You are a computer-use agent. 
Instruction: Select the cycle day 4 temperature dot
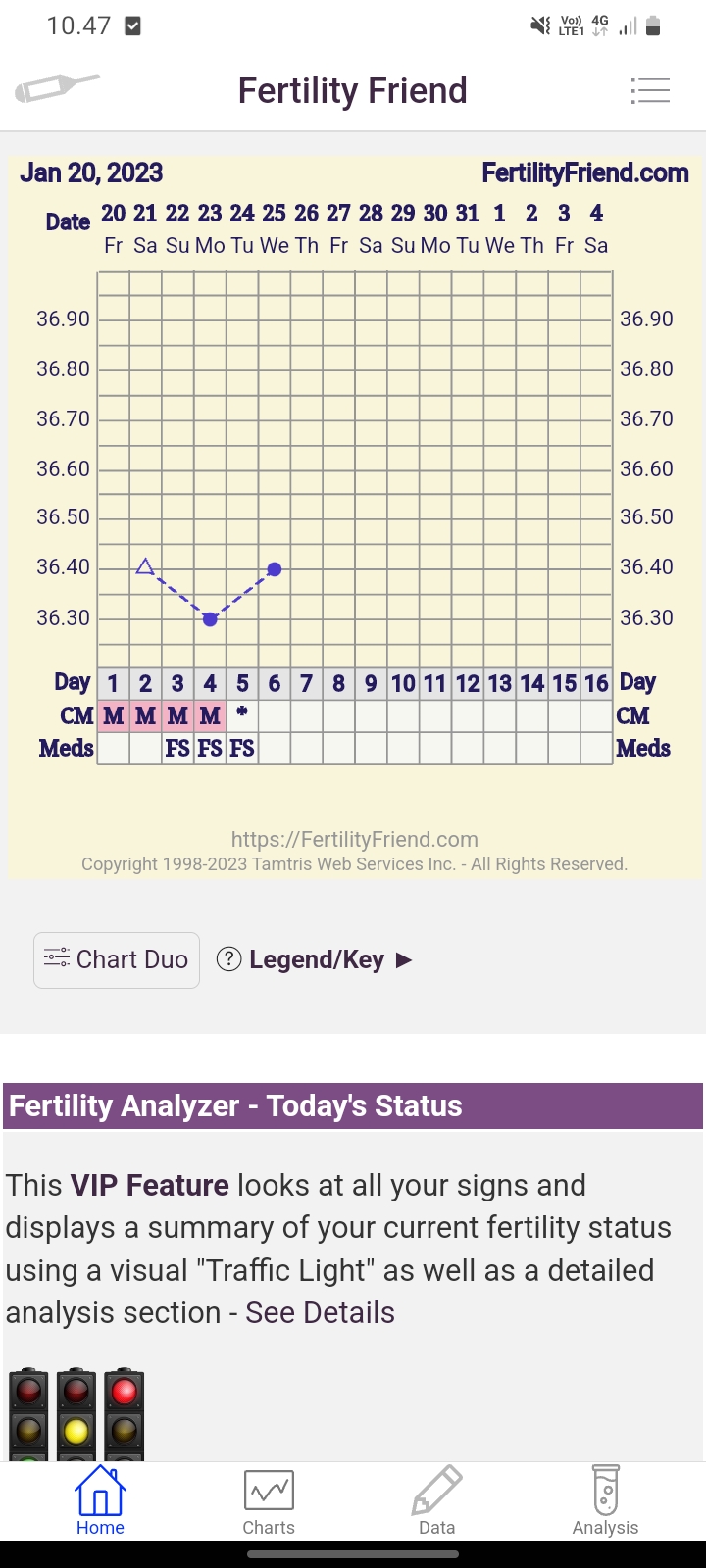pyautogui.click(x=210, y=619)
